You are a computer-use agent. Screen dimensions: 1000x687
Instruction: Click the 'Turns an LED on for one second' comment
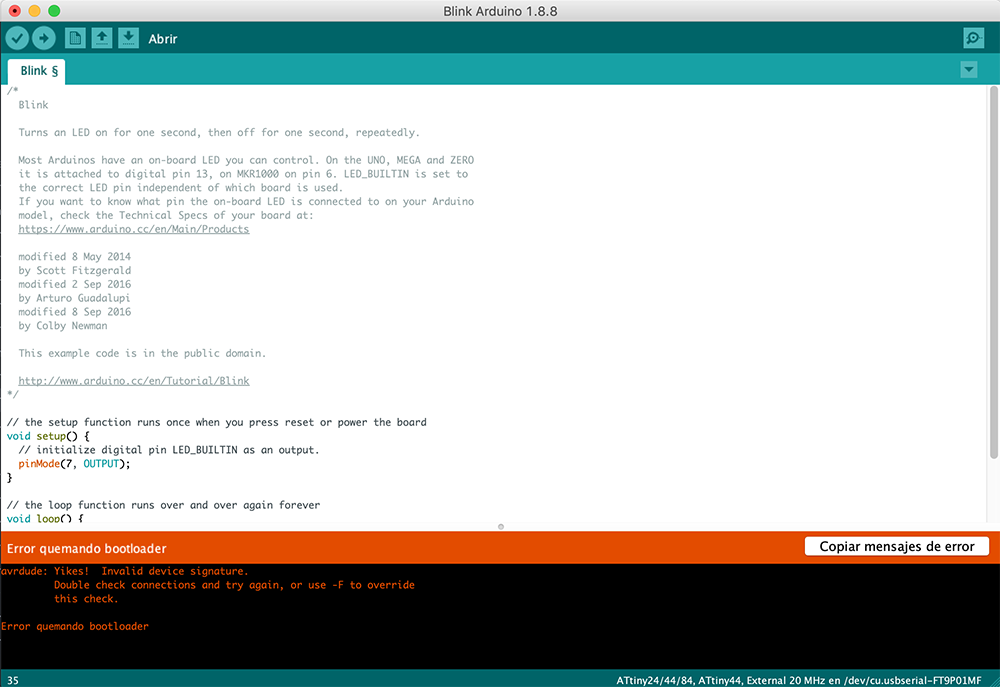pos(218,133)
